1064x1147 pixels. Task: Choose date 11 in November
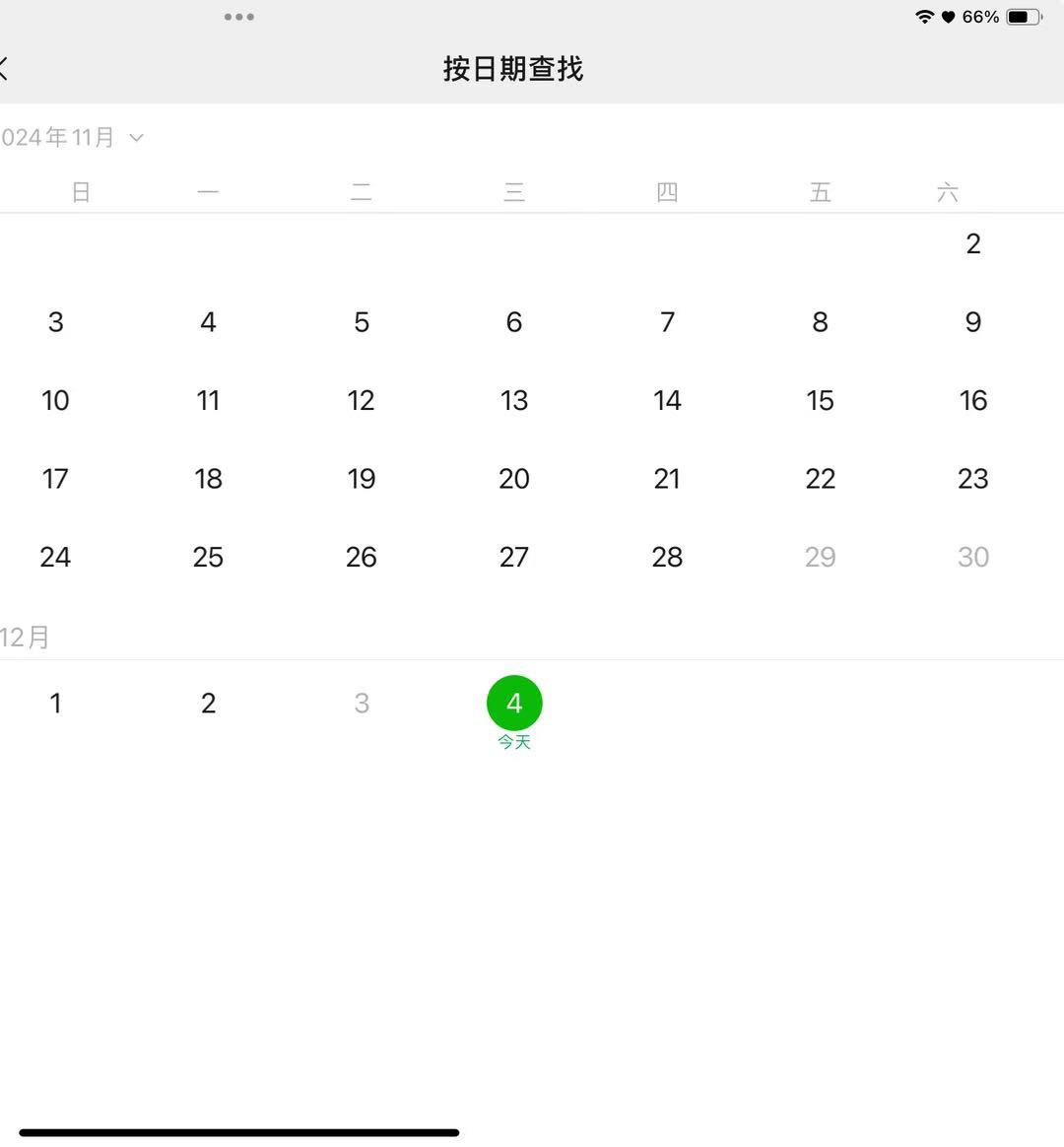coord(209,400)
